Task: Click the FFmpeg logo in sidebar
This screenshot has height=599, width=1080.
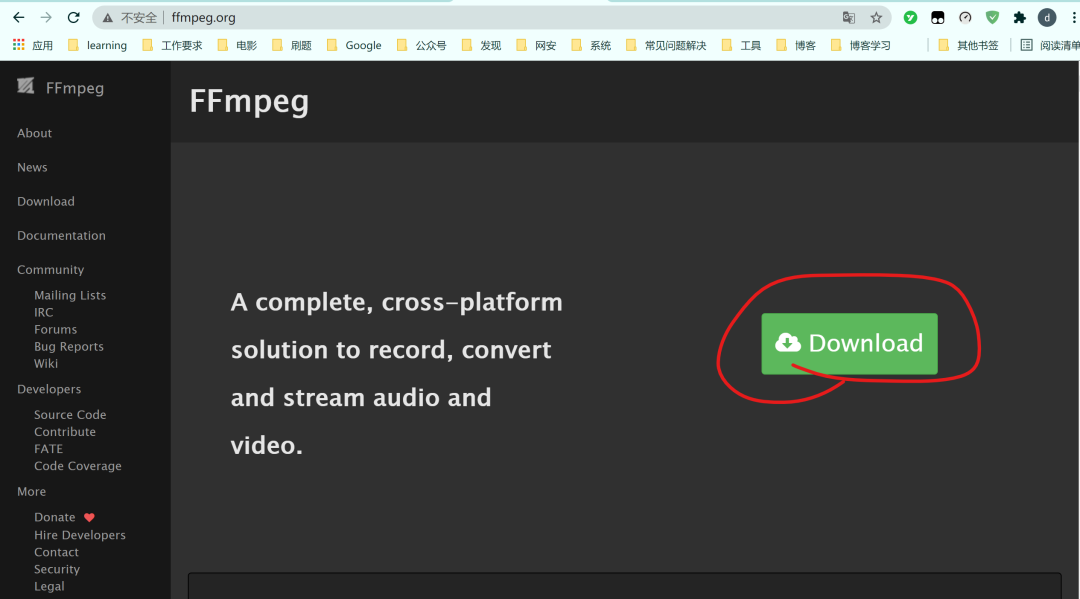Action: (25, 86)
